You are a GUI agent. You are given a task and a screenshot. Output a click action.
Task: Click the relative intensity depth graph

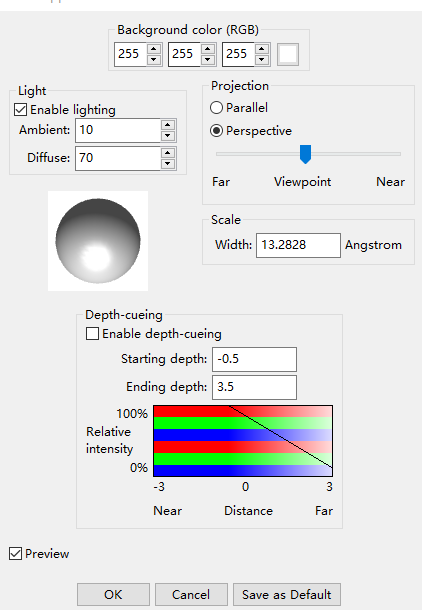point(243,441)
